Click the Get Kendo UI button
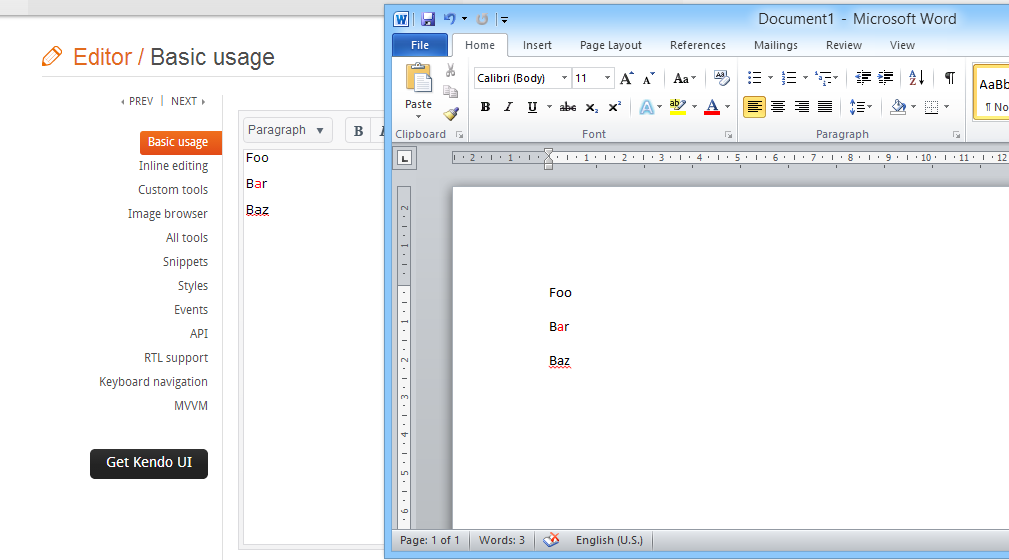 (x=149, y=463)
